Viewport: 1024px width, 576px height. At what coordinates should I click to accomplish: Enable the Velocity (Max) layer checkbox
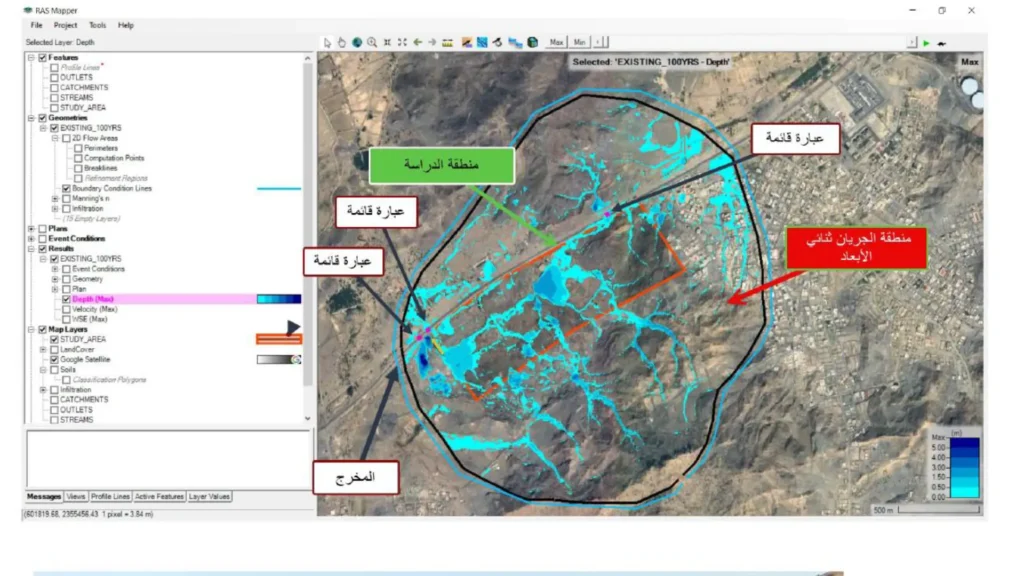pyautogui.click(x=66, y=309)
